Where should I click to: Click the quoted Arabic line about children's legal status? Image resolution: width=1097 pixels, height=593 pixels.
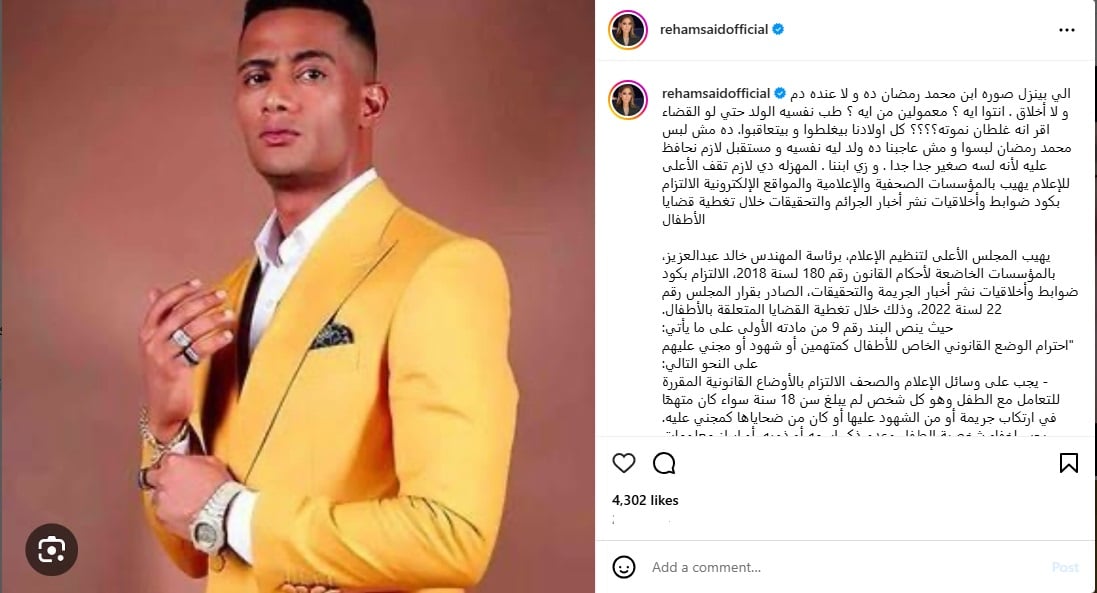867,346
